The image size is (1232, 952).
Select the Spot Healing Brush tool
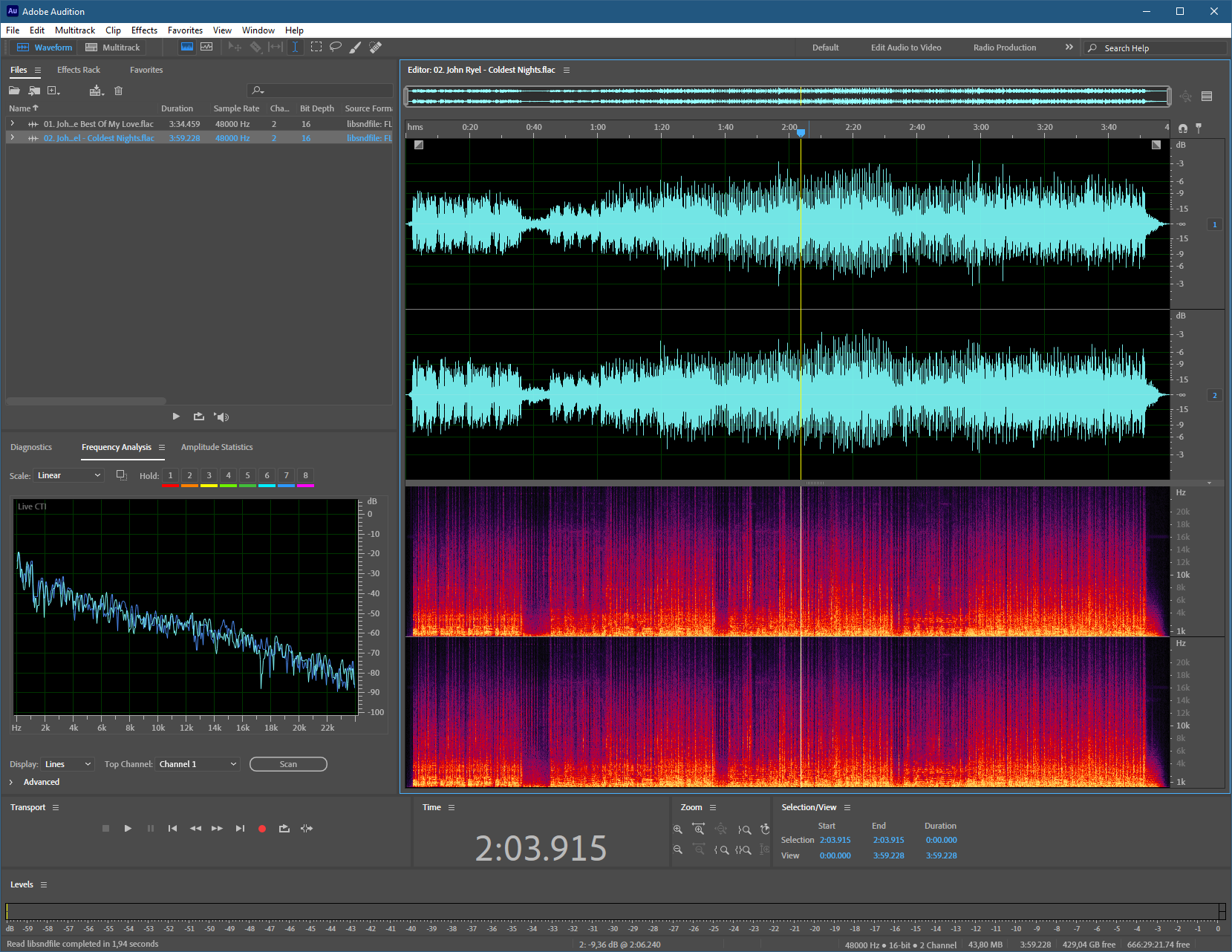click(376, 47)
